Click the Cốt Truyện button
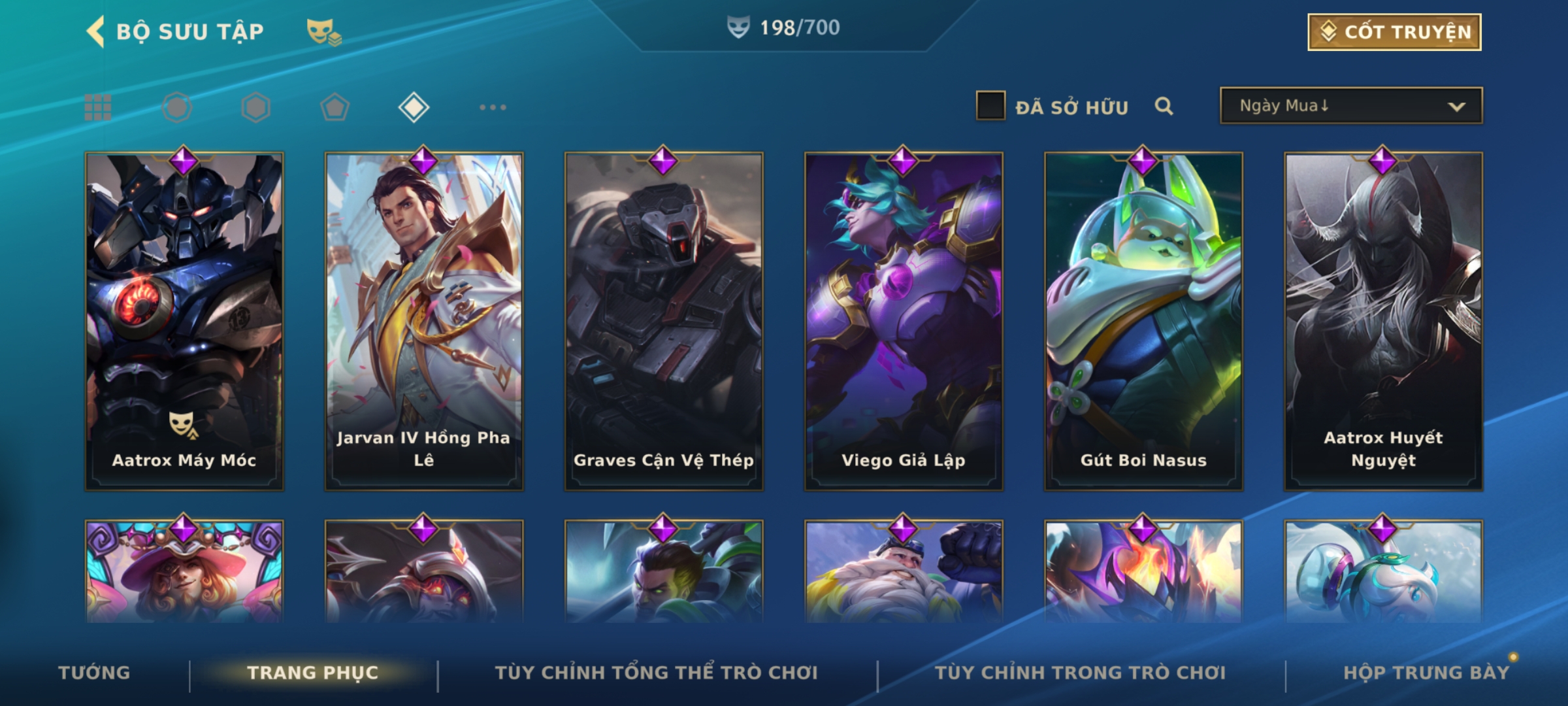The image size is (1568, 706). (1394, 32)
